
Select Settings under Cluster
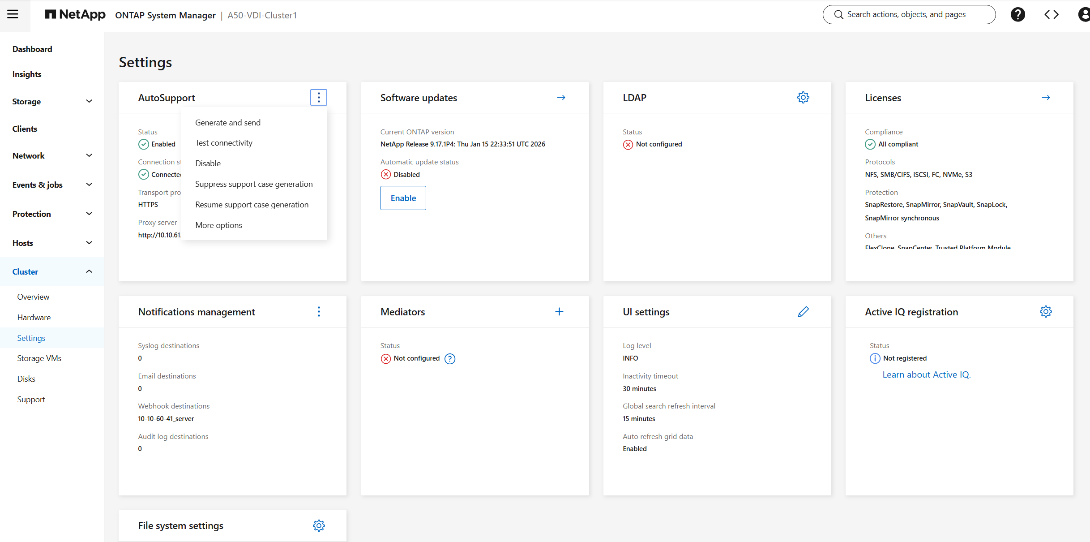[31, 338]
